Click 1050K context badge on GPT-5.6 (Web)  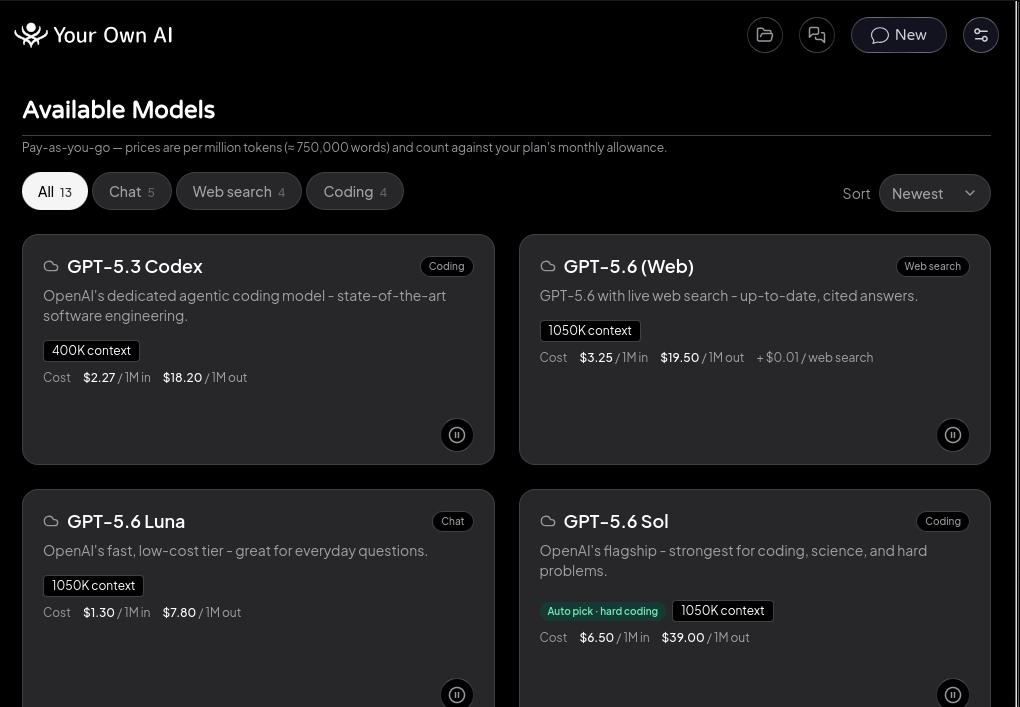[590, 330]
